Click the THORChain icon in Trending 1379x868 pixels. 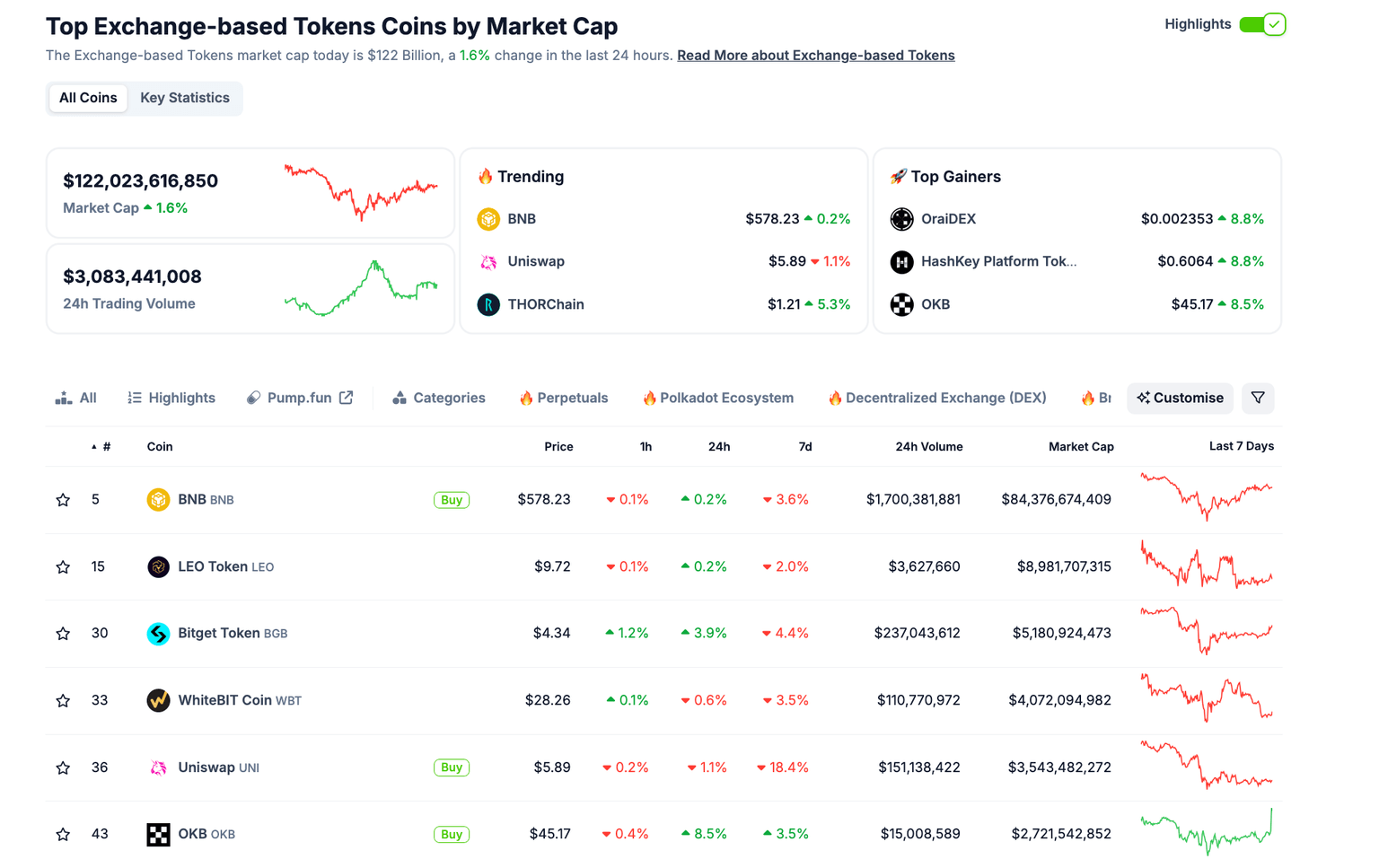(488, 304)
